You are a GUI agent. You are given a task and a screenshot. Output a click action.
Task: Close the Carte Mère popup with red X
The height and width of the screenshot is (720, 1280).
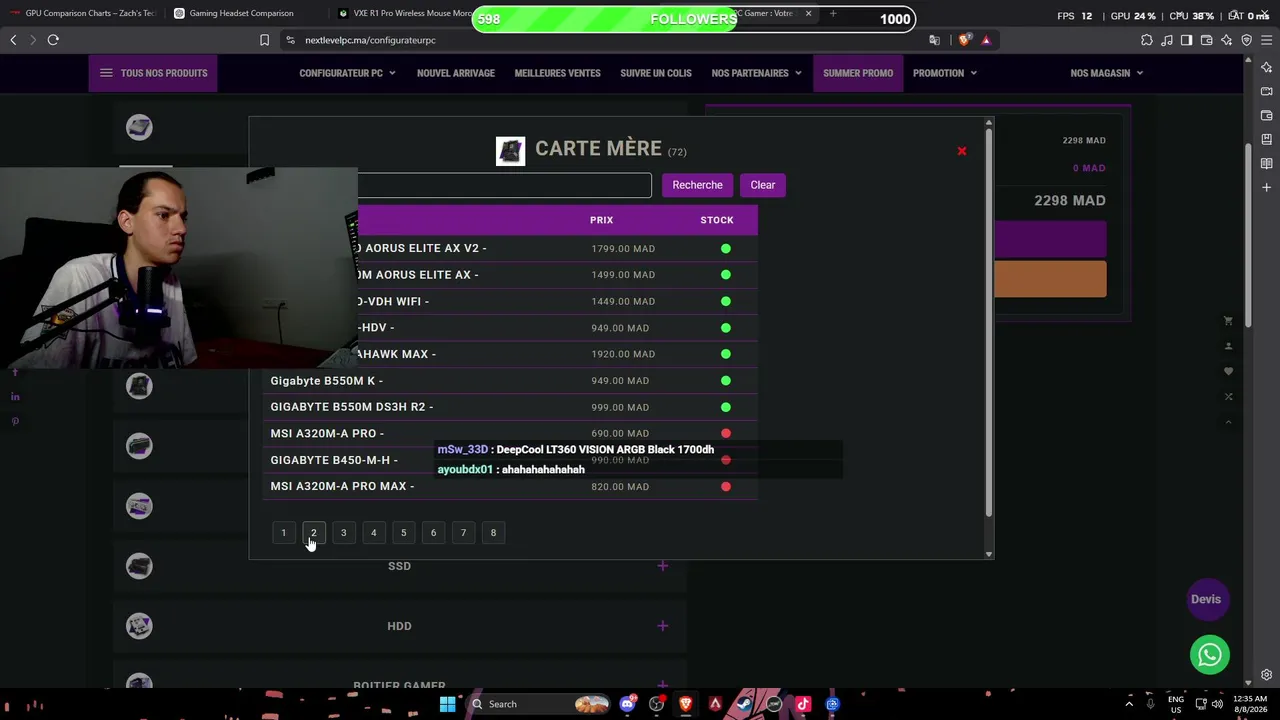click(962, 152)
